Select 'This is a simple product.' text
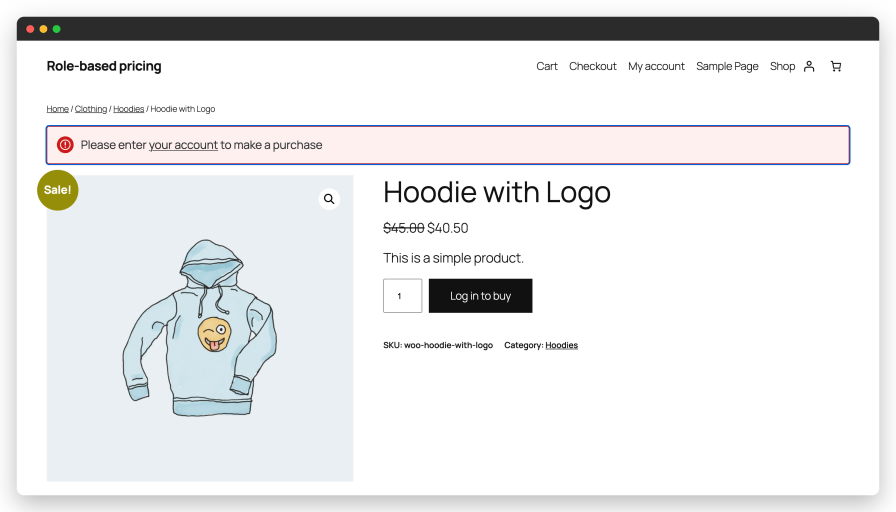 tap(453, 258)
